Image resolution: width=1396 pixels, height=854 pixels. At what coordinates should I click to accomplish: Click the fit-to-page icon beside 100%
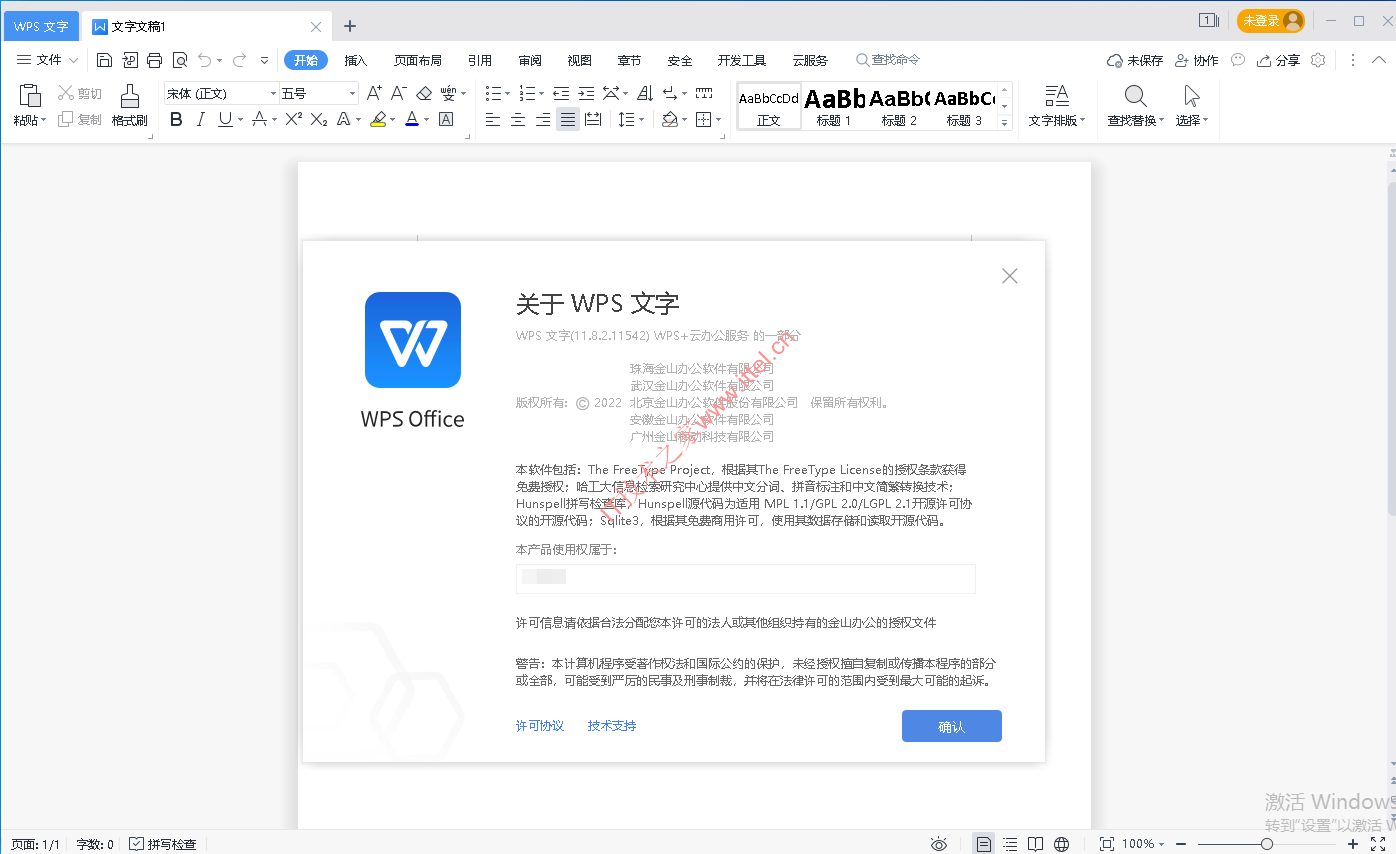pyautogui.click(x=1107, y=844)
